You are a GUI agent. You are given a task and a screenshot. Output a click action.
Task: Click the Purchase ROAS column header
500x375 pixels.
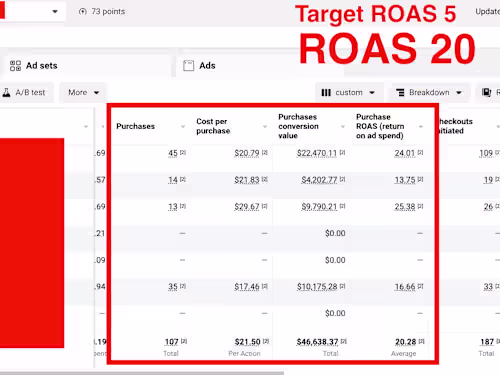click(380, 126)
